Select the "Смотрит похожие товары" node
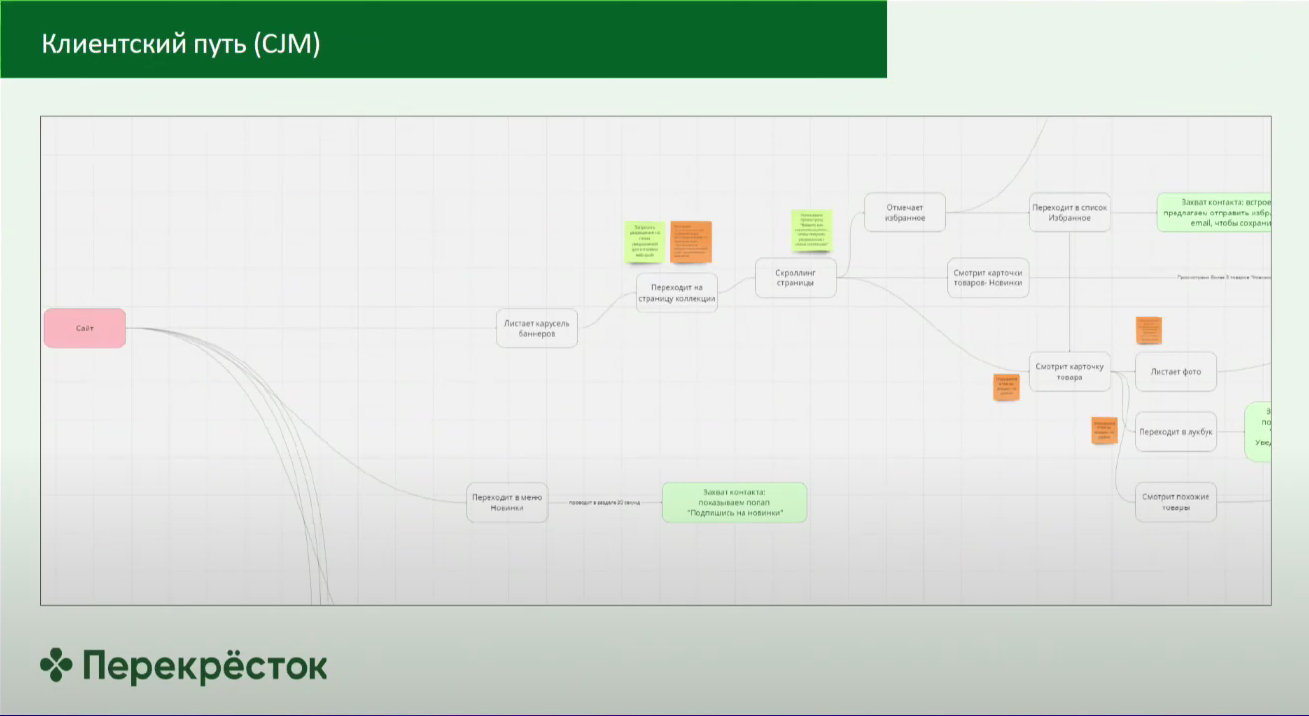Image resolution: width=1309 pixels, height=716 pixels. pyautogui.click(x=1176, y=502)
